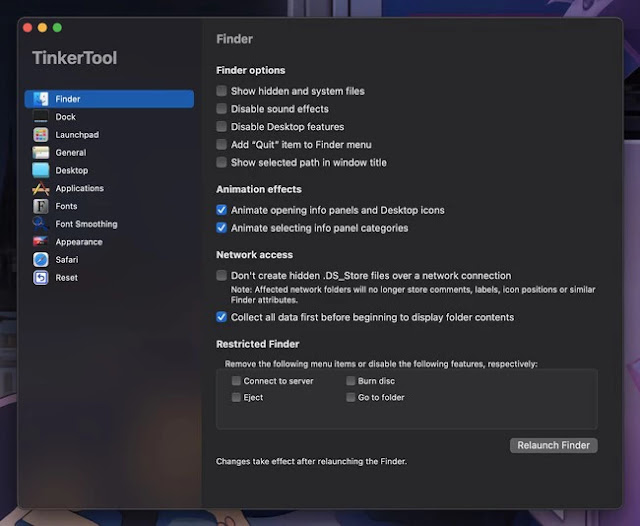Click the "Restricted Finder" heading
Image resolution: width=640 pixels, height=526 pixels.
pyautogui.click(x=258, y=344)
